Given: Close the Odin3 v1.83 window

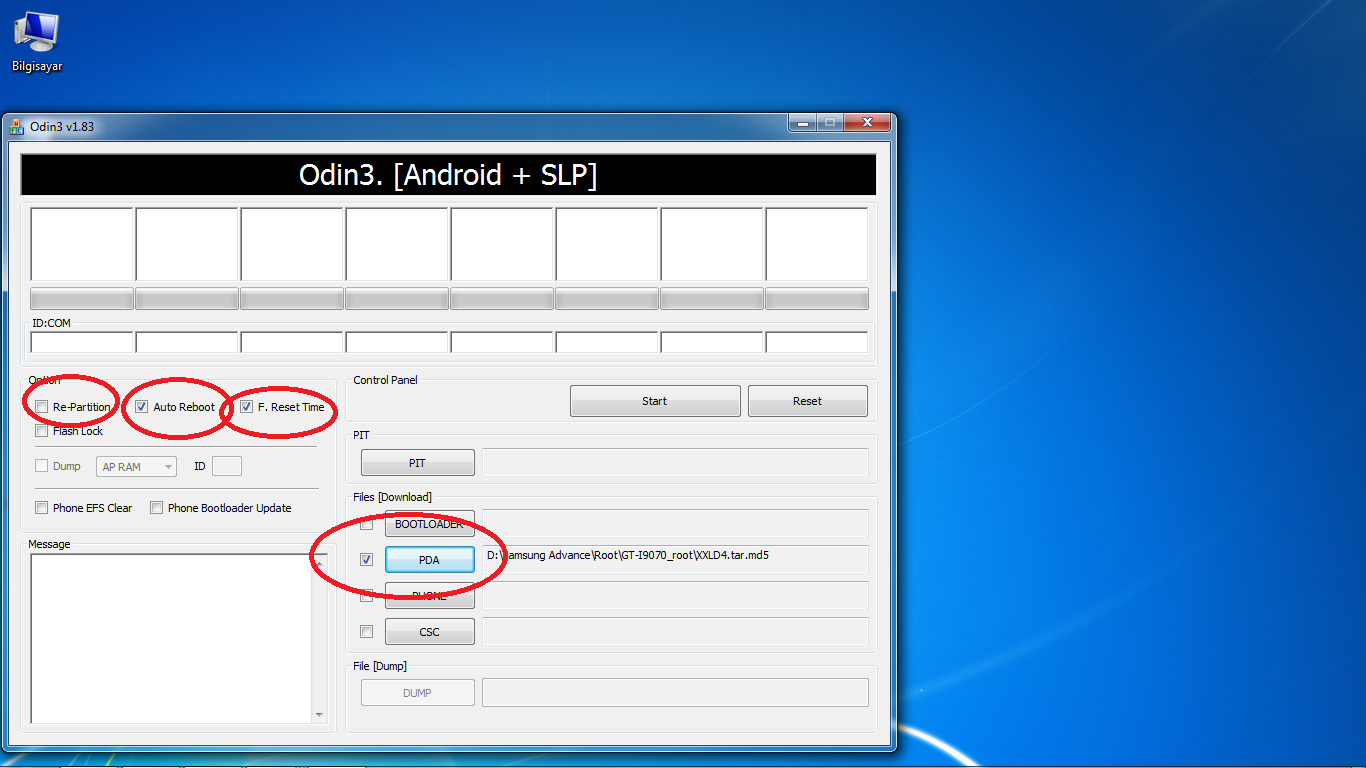Looking at the screenshot, I should pos(867,122).
